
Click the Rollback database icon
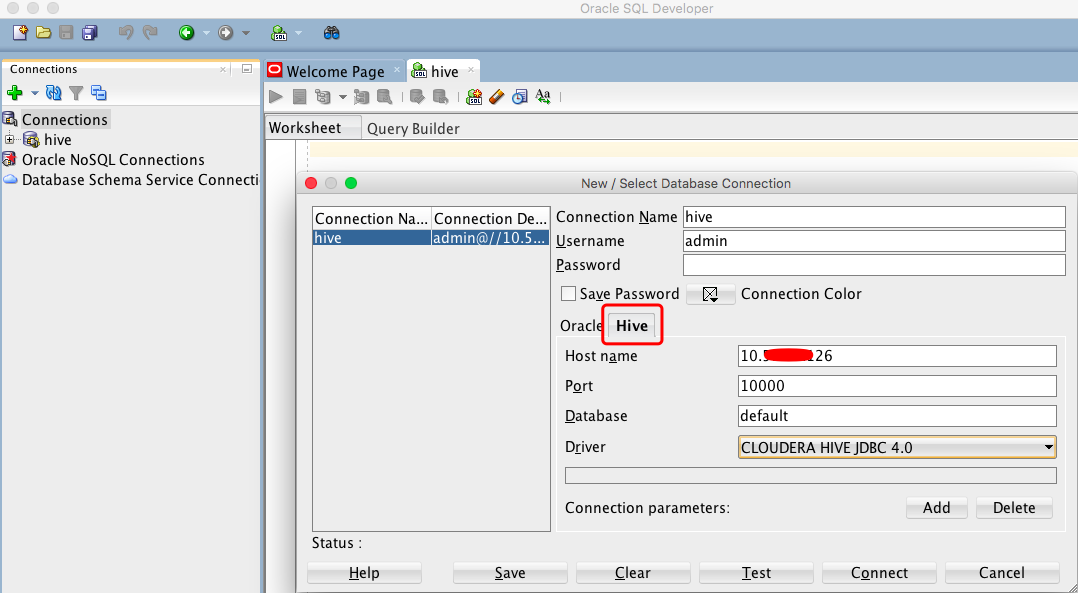440,97
